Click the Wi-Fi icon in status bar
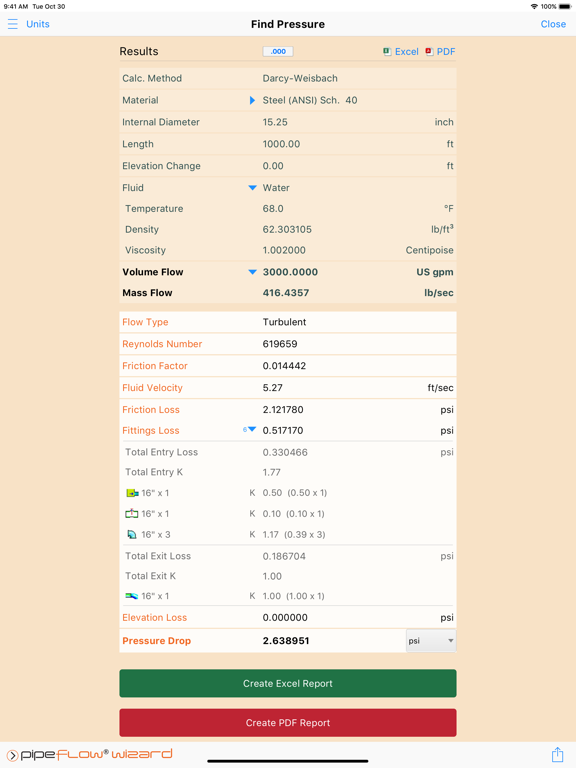The height and width of the screenshot is (768, 576). (x=534, y=6)
